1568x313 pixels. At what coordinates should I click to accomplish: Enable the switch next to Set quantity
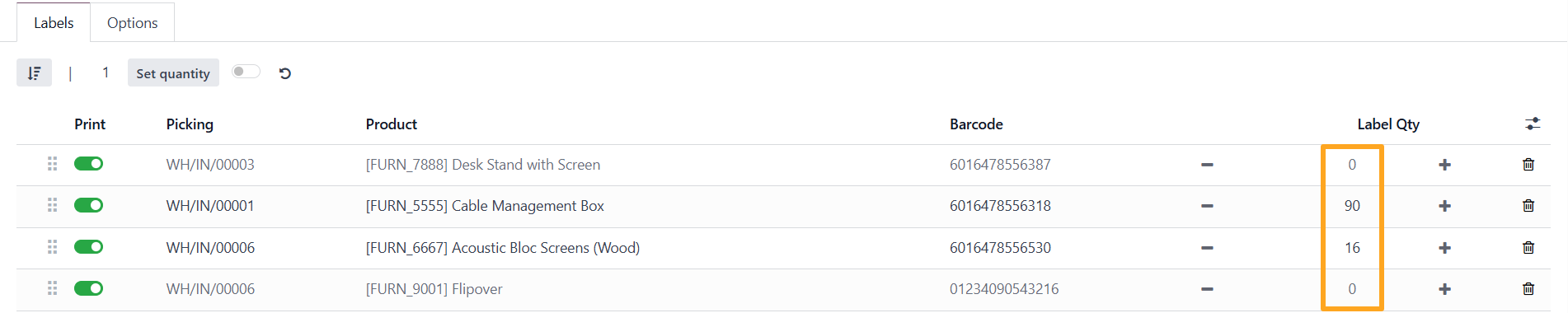tap(246, 72)
